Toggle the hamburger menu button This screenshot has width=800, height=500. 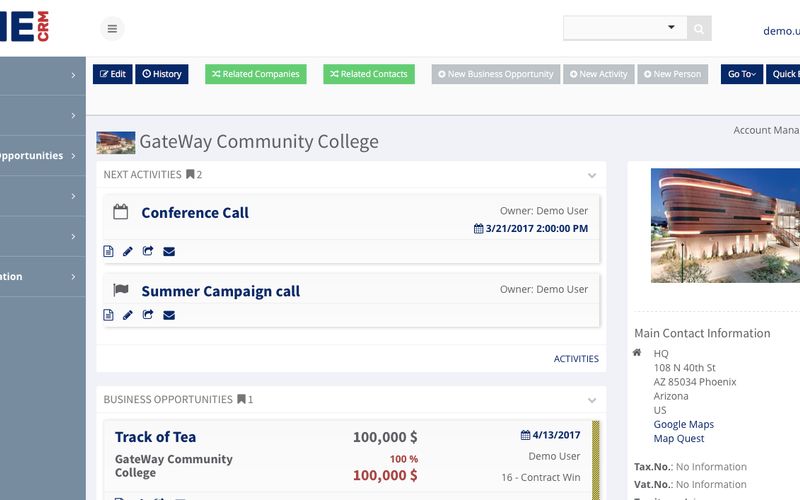112,29
